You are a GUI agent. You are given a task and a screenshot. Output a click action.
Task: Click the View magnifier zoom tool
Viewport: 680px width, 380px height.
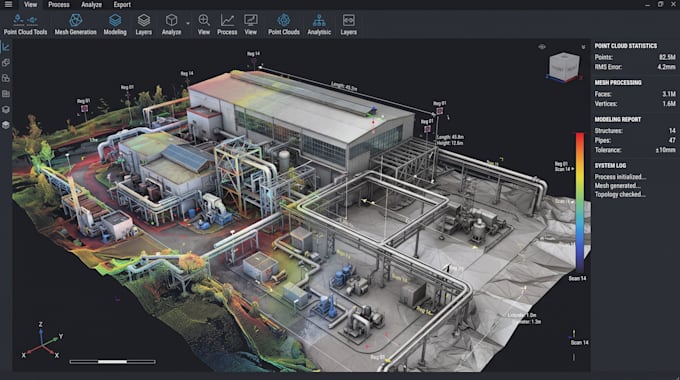204,25
